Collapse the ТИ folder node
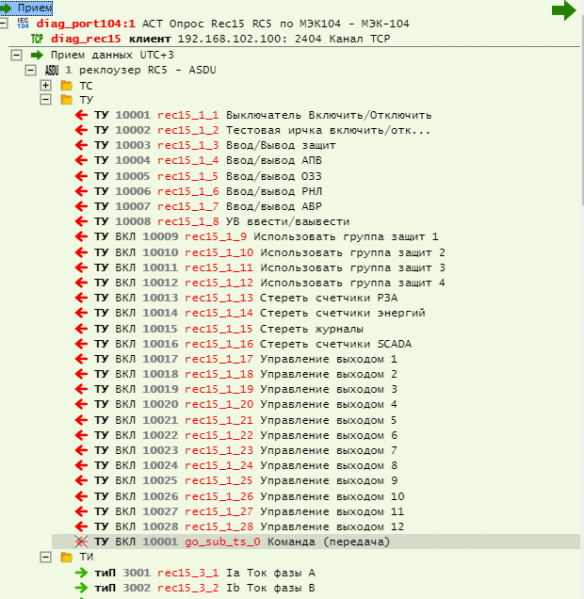This screenshot has height=599, width=584. (45, 557)
